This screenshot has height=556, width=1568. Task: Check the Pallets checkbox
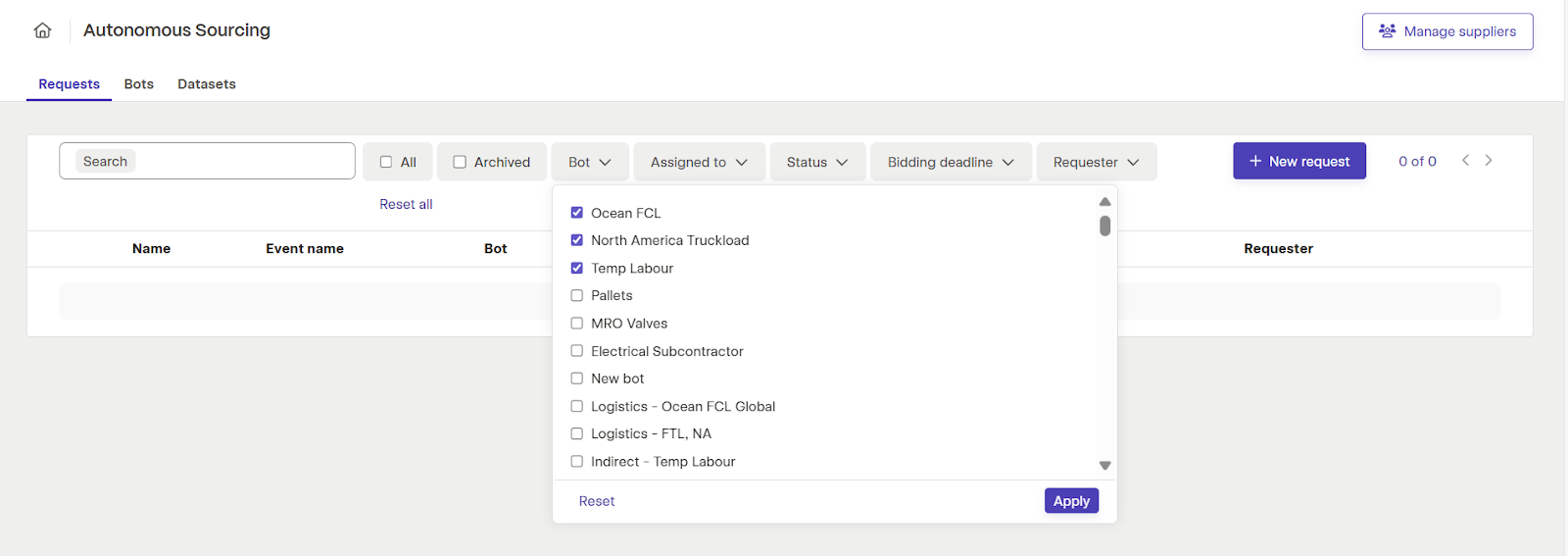point(577,295)
